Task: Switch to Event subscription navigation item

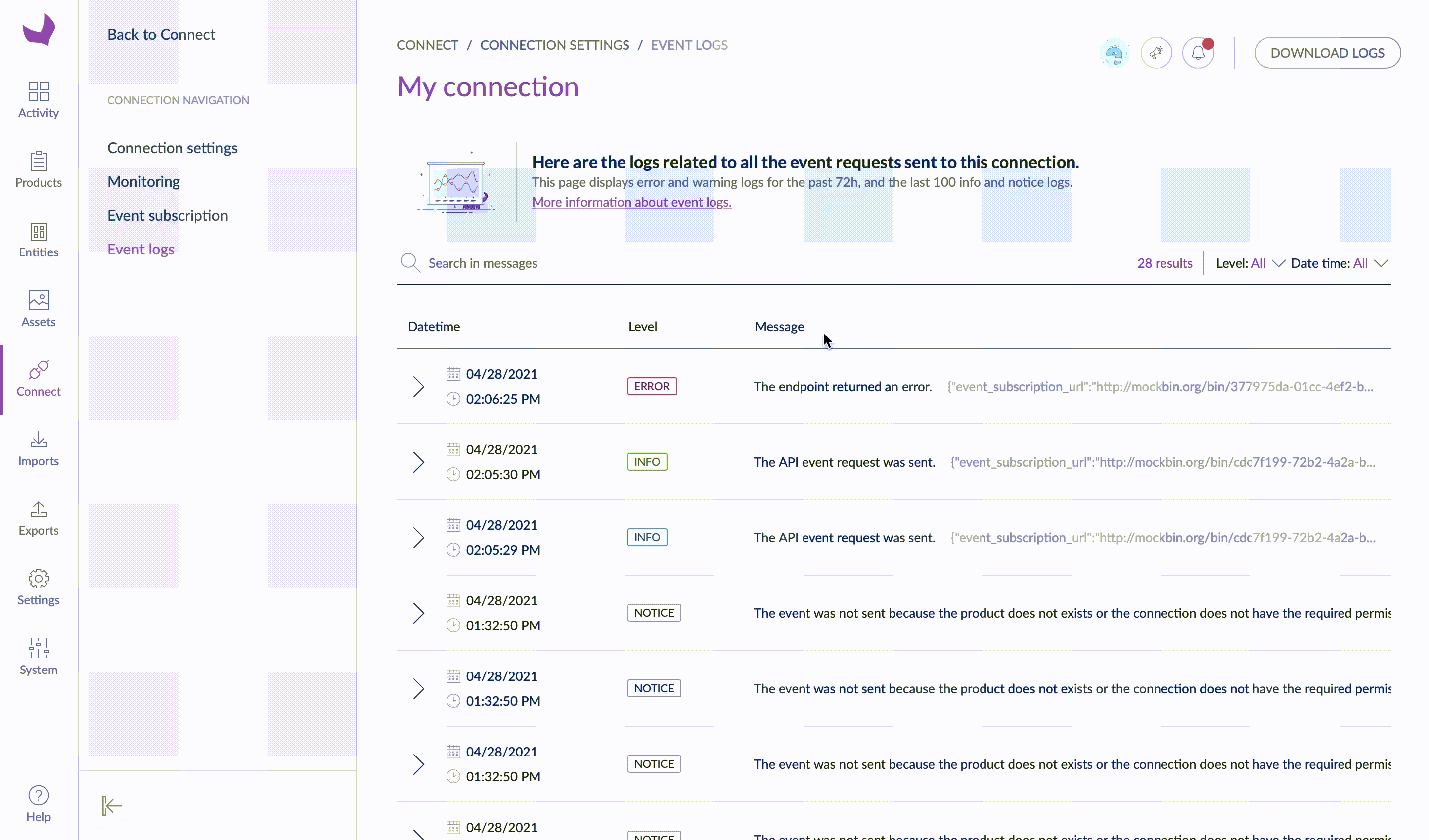Action: [168, 215]
